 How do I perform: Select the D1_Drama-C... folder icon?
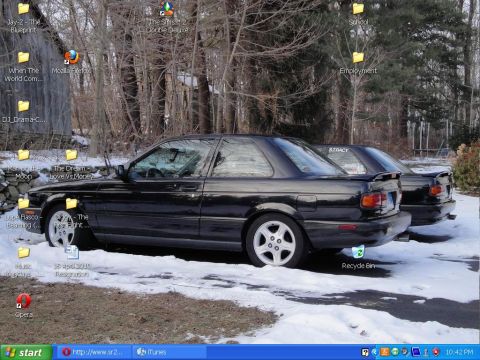tap(23, 106)
